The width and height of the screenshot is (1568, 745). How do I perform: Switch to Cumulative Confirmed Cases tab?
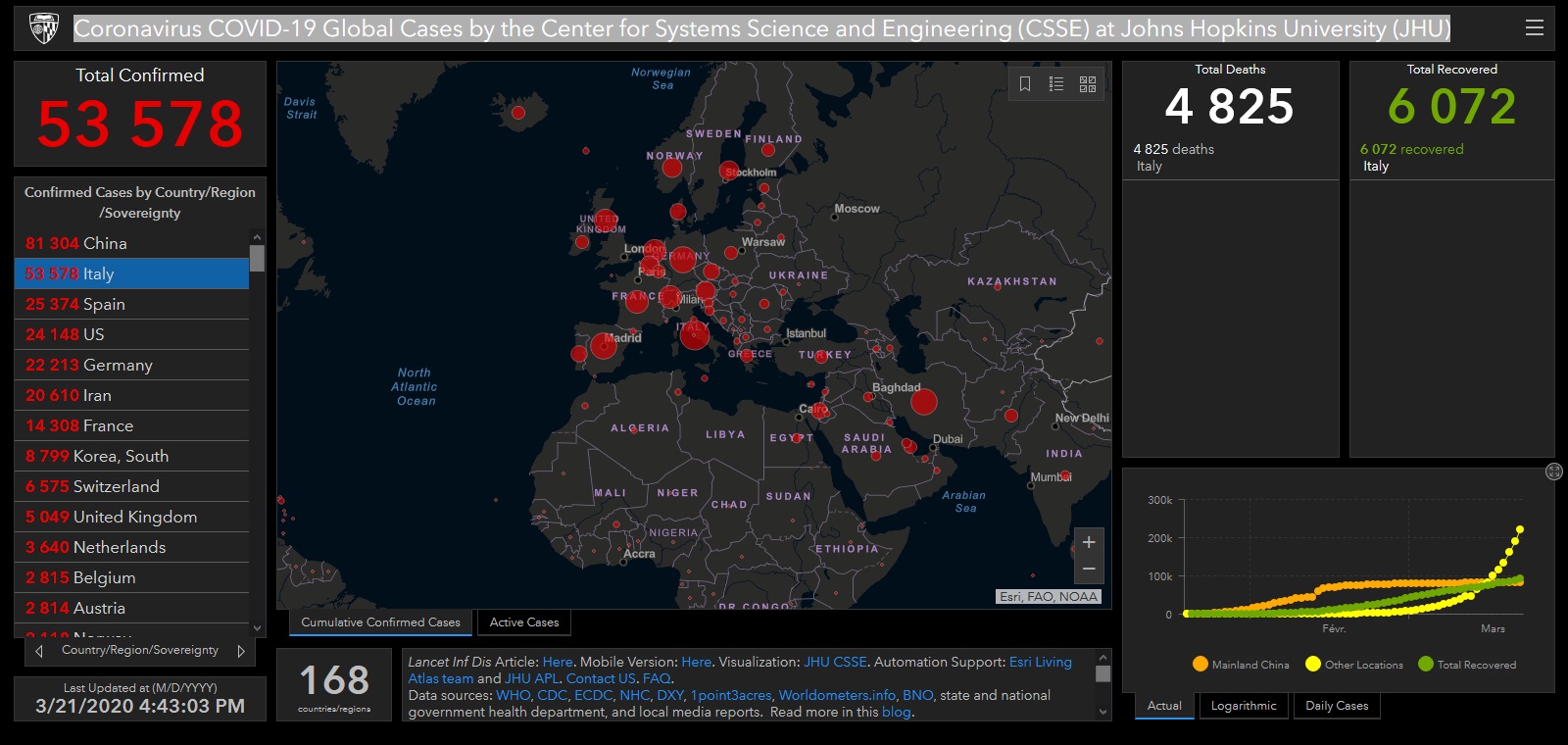tap(380, 622)
